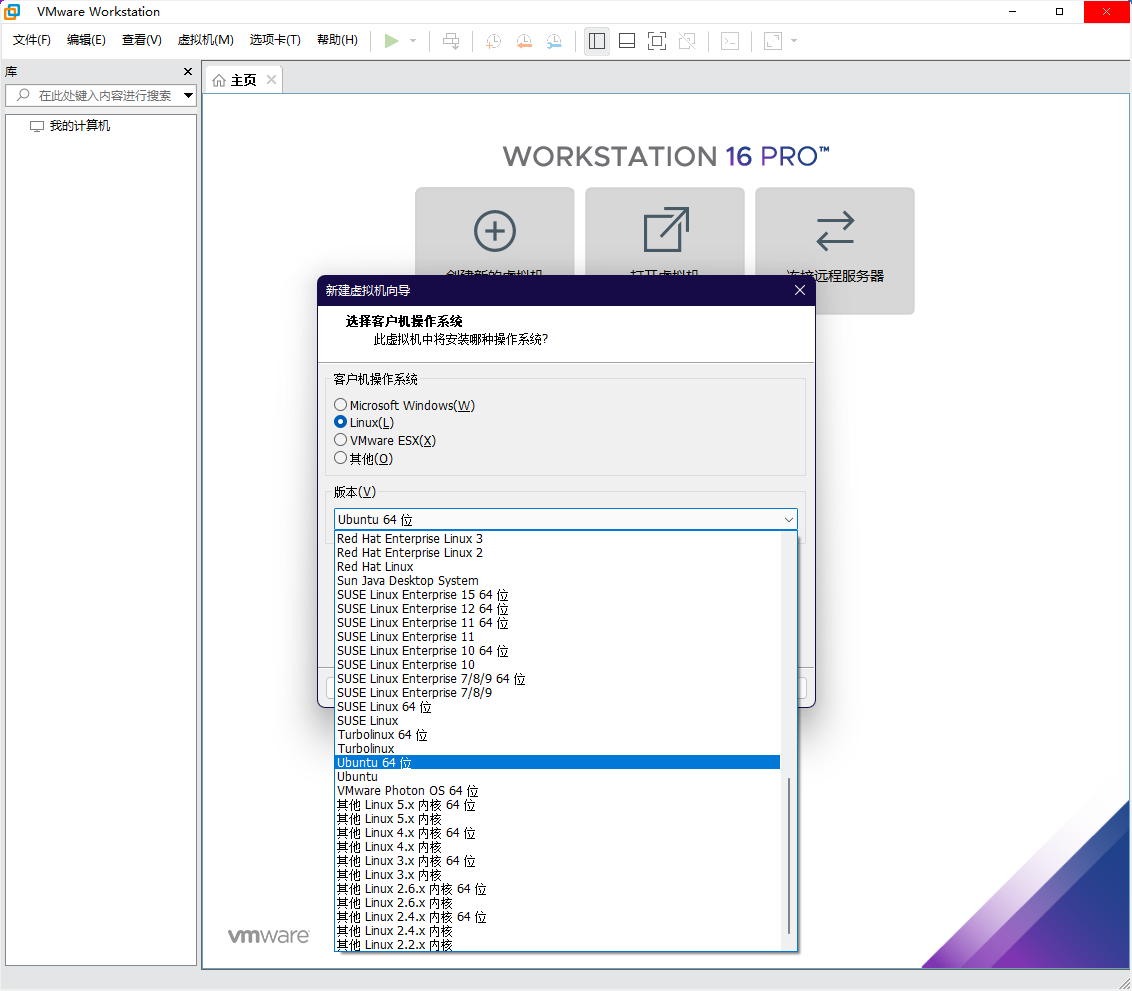Open the 查看(V) menu

click(142, 40)
